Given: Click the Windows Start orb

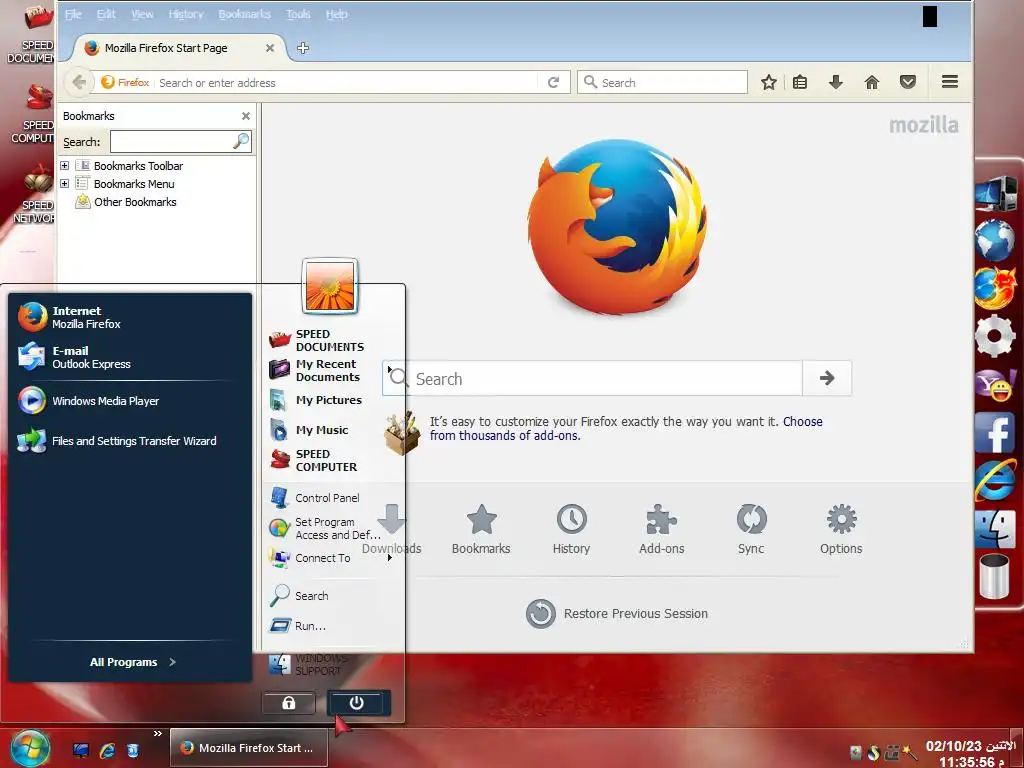Looking at the screenshot, I should coord(29,748).
